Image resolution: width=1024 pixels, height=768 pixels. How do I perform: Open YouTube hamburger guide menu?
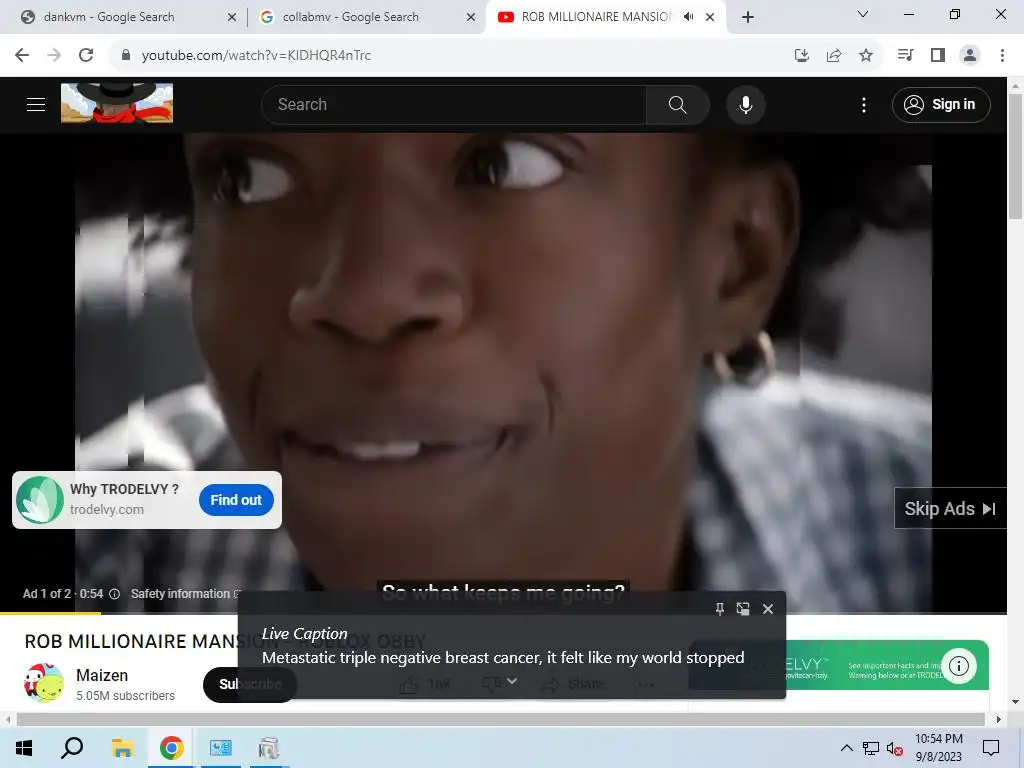[36, 104]
